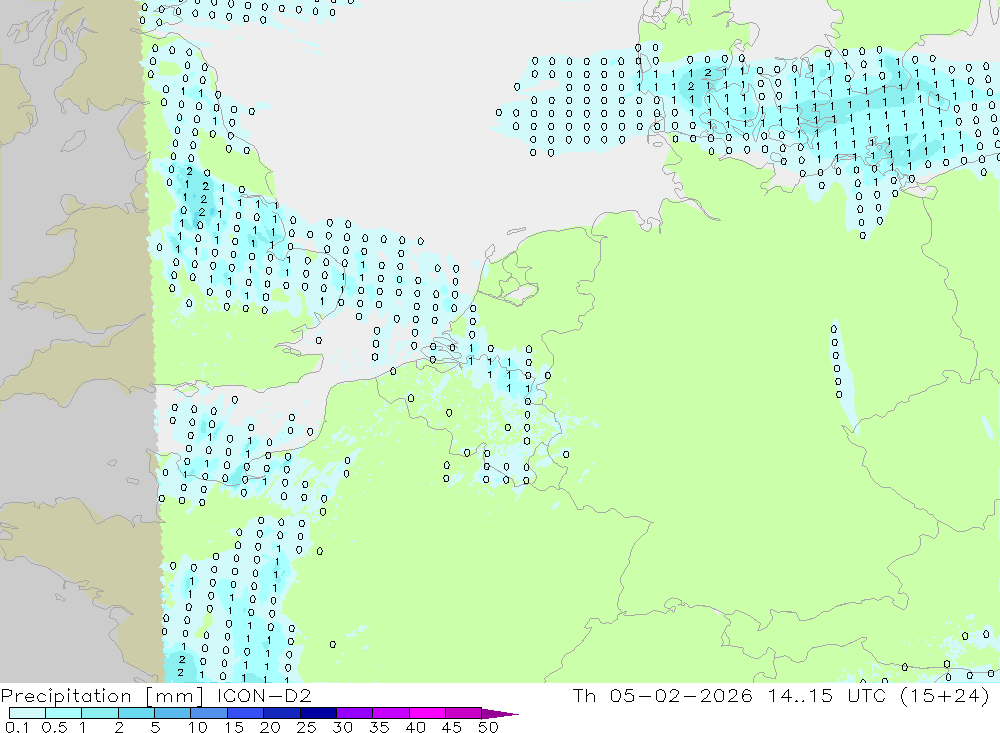Click the 2–5 mm legend color swatch

pyautogui.click(x=136, y=713)
